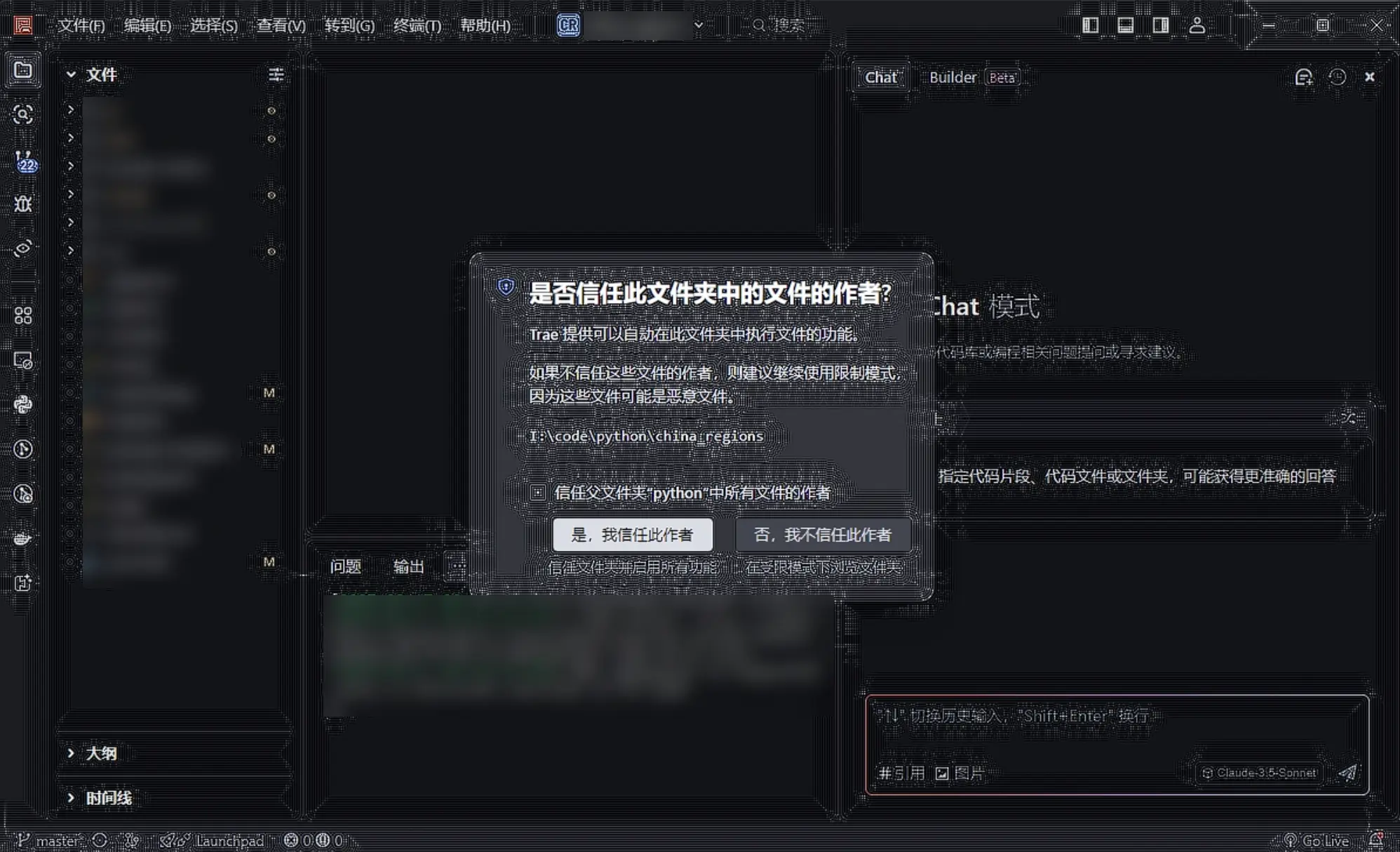The height and width of the screenshot is (852, 1400).
Task: Open the Docker whale sidebar icon
Action: click(x=23, y=539)
